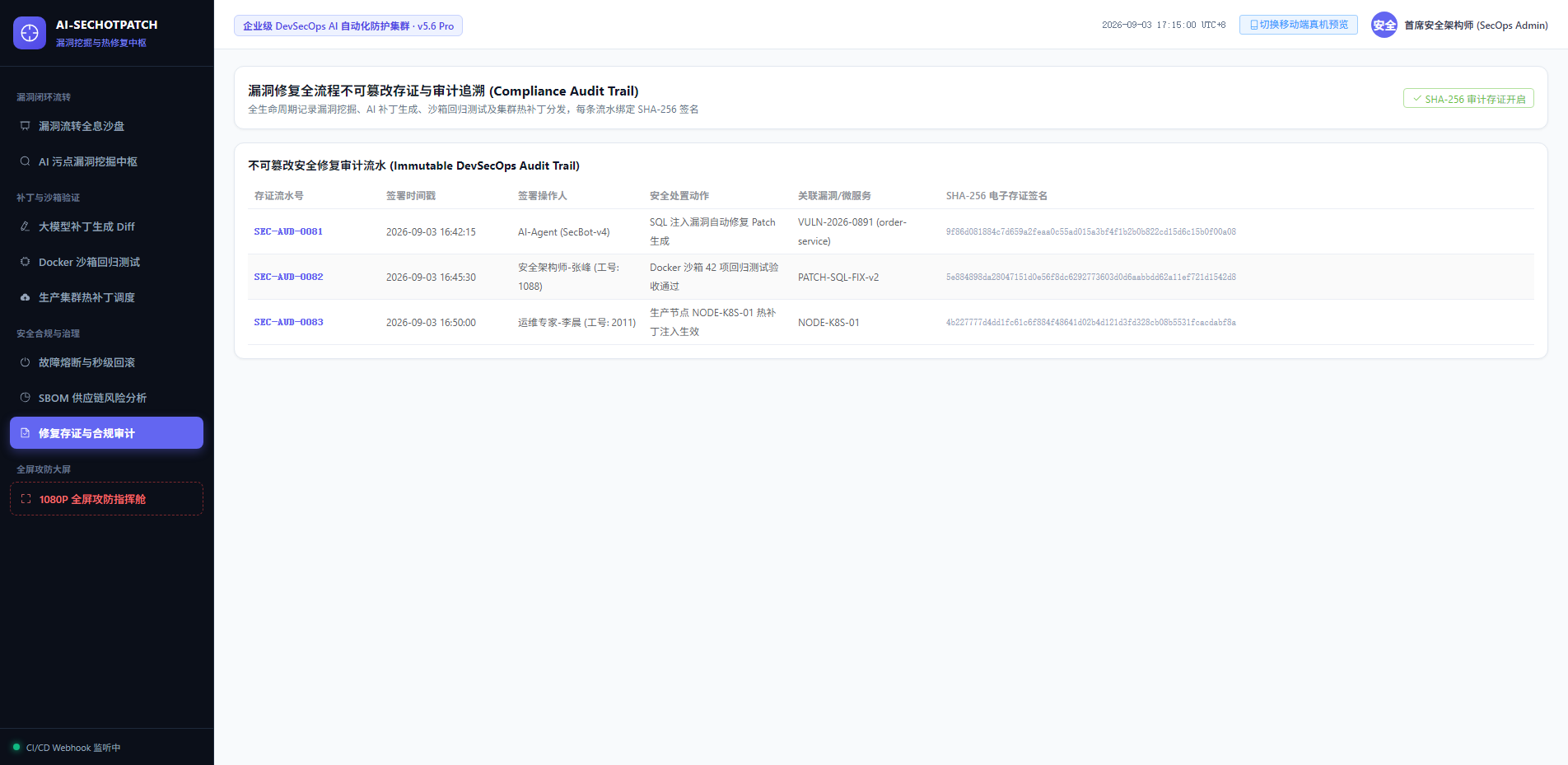Click timestamp 2026-09-03 16:45:30
Viewport: 1568px width, 765px height.
point(431,278)
